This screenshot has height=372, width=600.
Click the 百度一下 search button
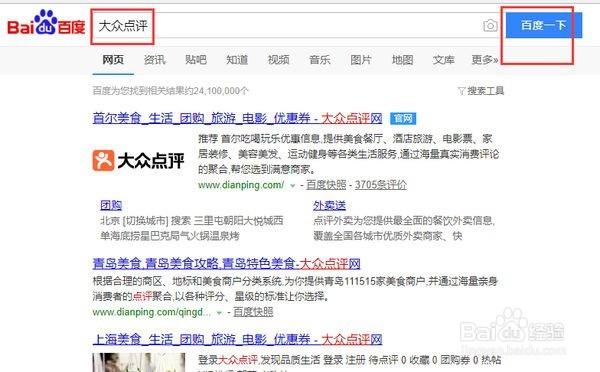(544, 25)
